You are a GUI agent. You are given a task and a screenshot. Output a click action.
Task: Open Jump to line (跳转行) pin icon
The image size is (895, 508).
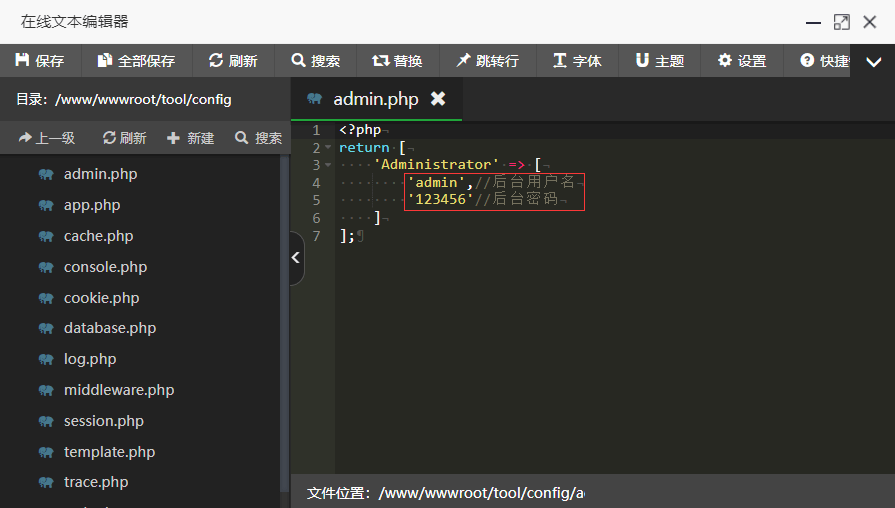(463, 60)
